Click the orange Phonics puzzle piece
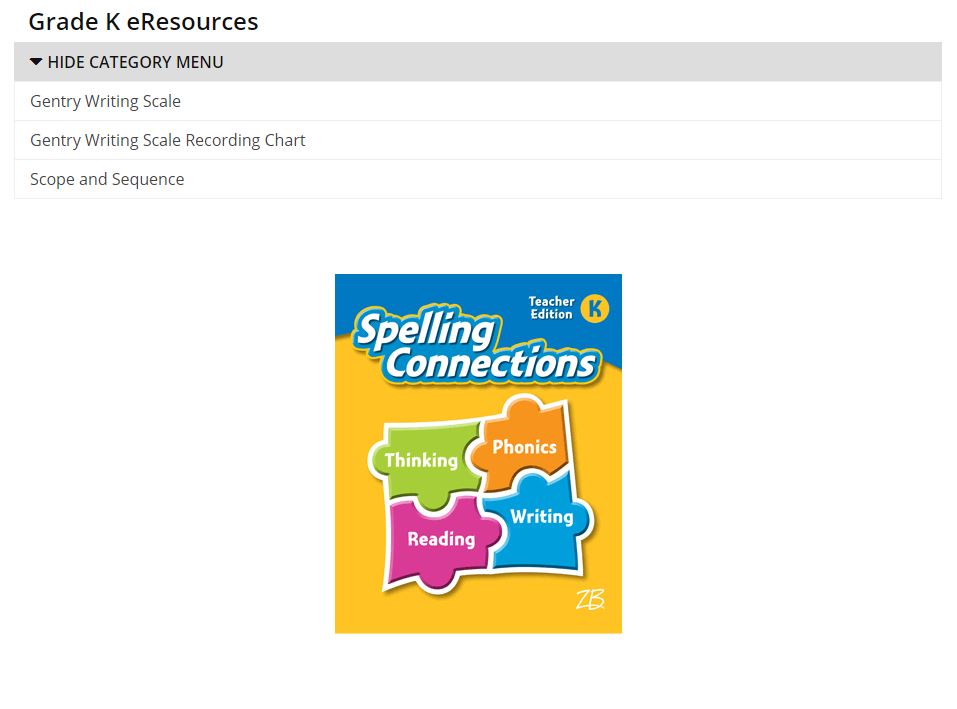The width and height of the screenshot is (957, 709). (524, 444)
